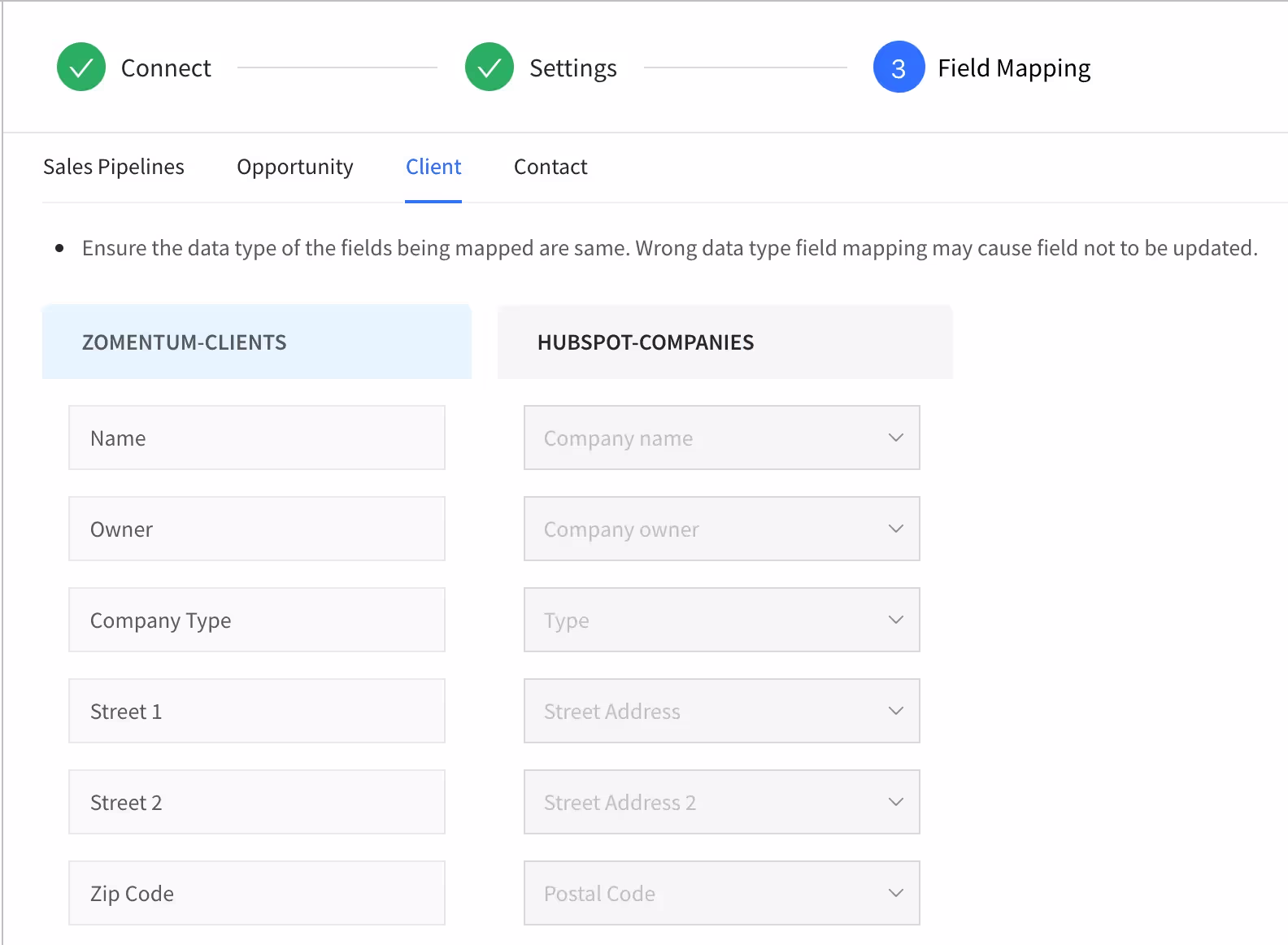
Task: Open the Postal Code dropdown
Action: click(x=722, y=893)
